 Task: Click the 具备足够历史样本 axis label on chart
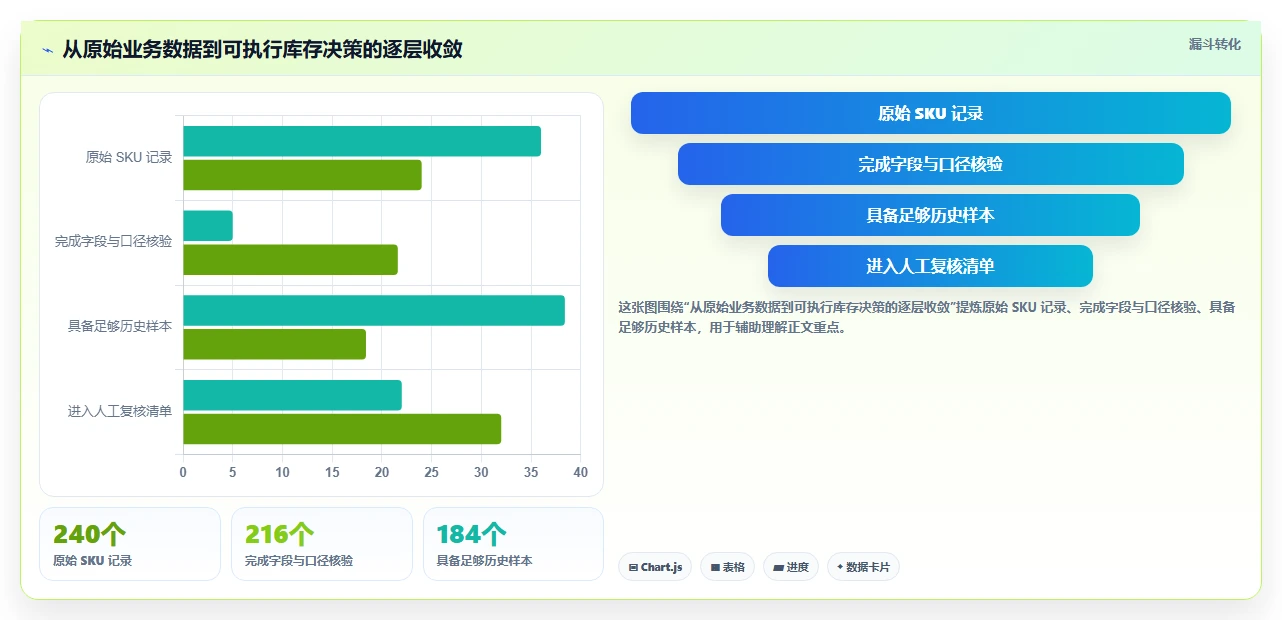tap(120, 327)
